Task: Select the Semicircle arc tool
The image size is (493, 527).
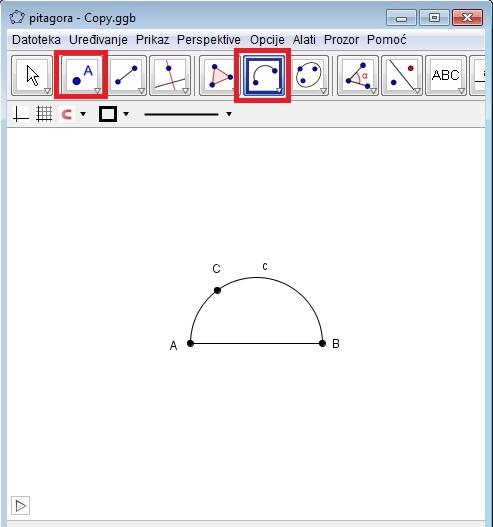Action: pyautogui.click(x=264, y=76)
